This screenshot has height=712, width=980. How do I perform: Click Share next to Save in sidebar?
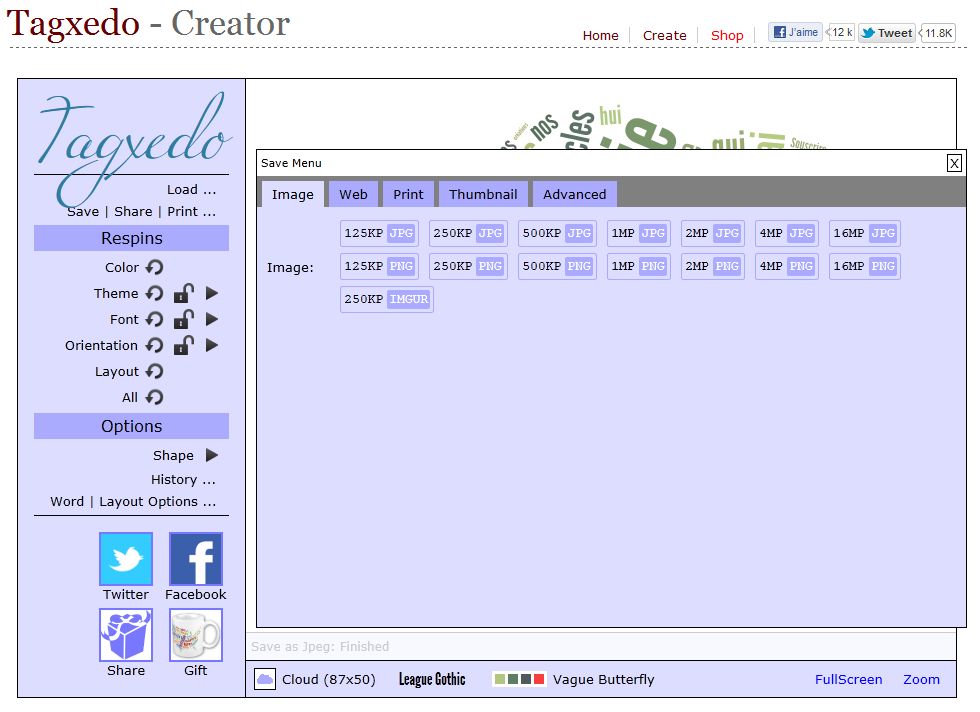click(x=133, y=212)
